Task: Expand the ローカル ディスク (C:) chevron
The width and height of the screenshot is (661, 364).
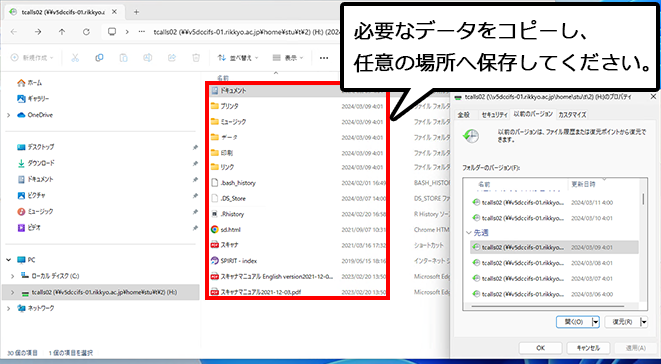Action: [12, 276]
